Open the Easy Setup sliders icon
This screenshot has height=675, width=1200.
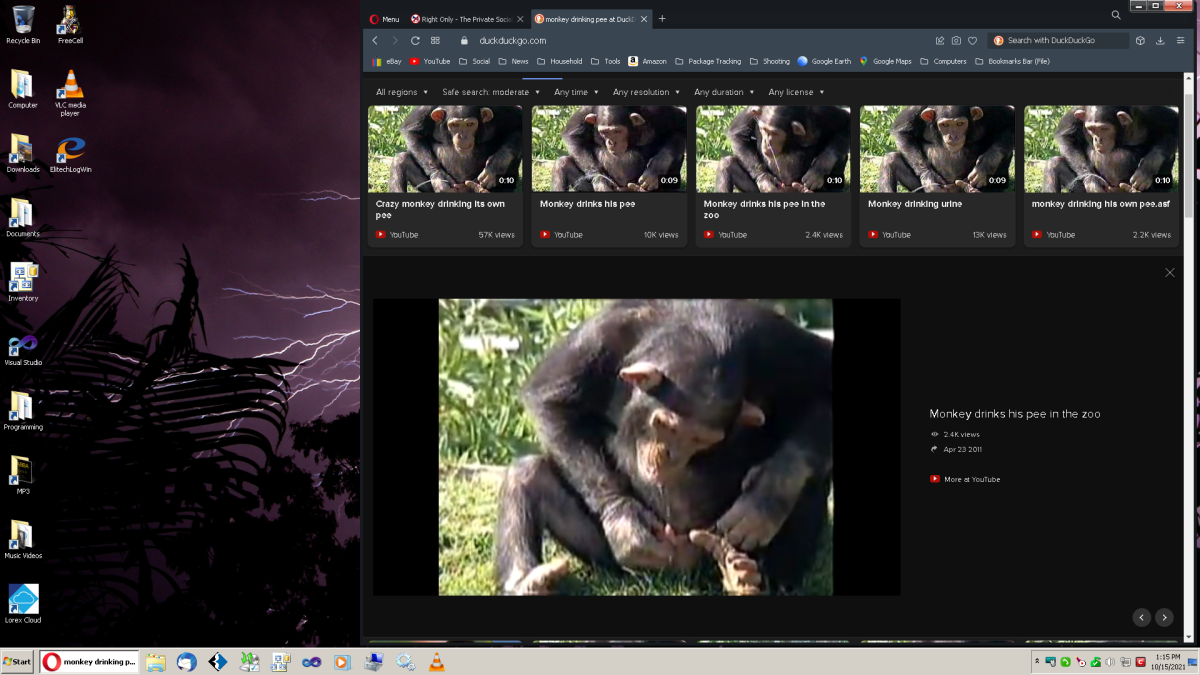(1180, 41)
